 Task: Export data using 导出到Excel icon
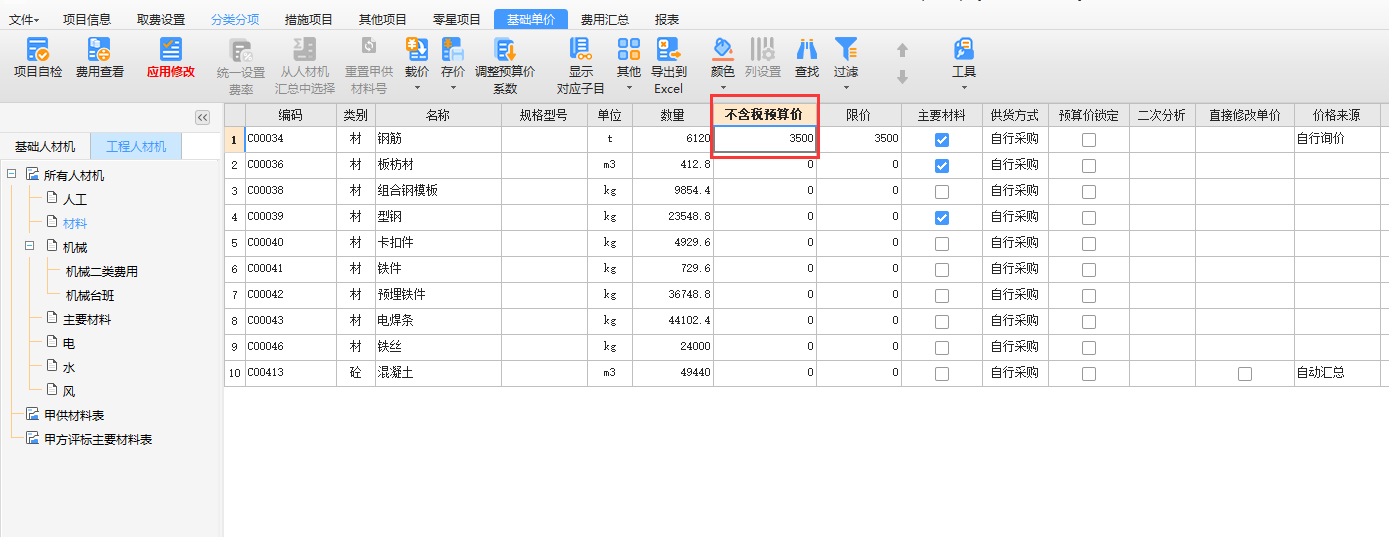pos(668,50)
